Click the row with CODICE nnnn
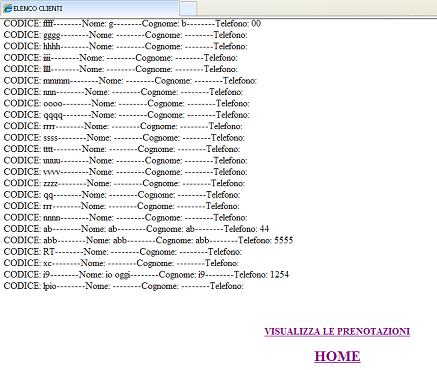 [x=126, y=218]
